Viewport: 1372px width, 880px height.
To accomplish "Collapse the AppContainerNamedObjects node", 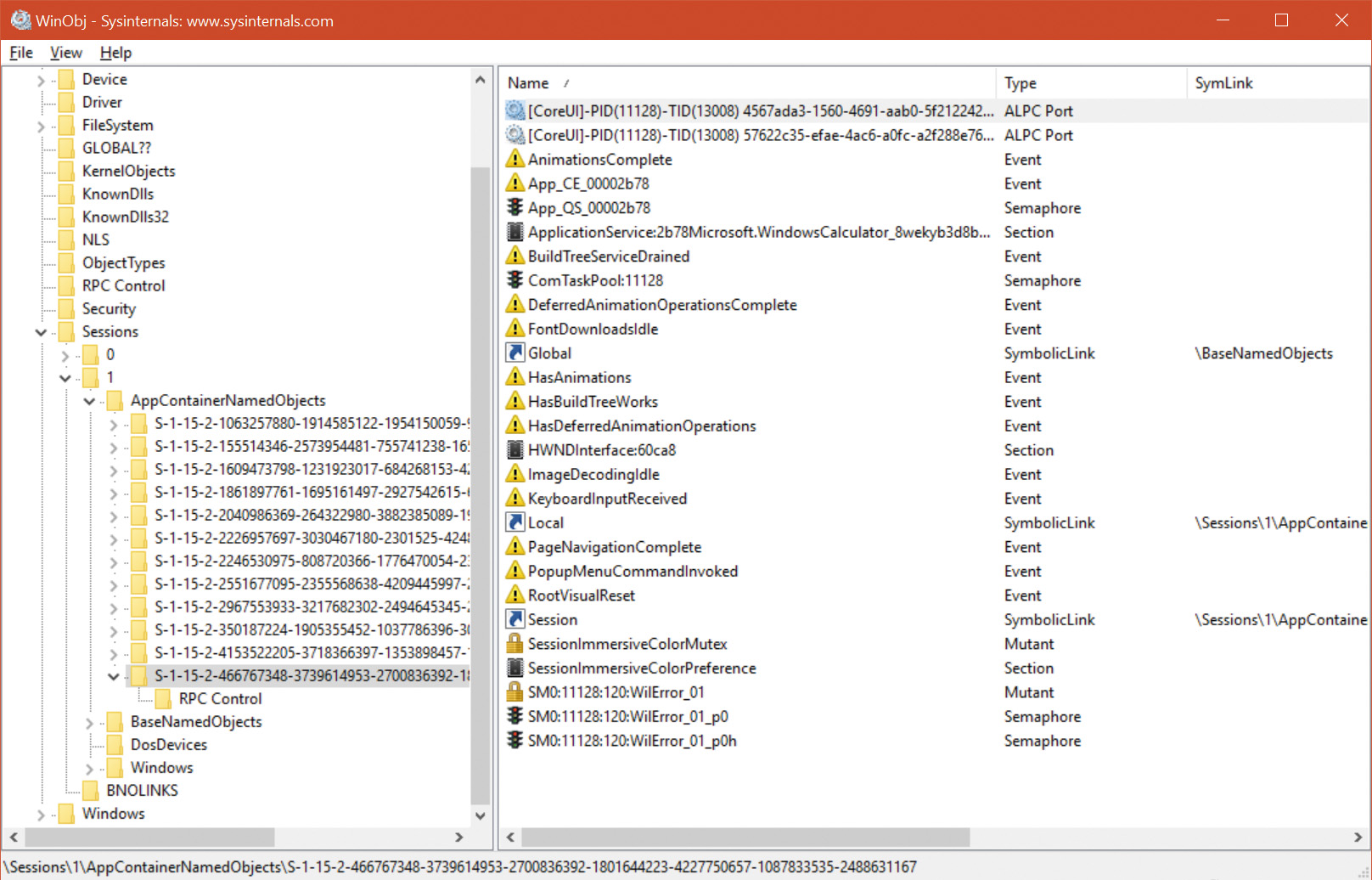I will pos(89,401).
